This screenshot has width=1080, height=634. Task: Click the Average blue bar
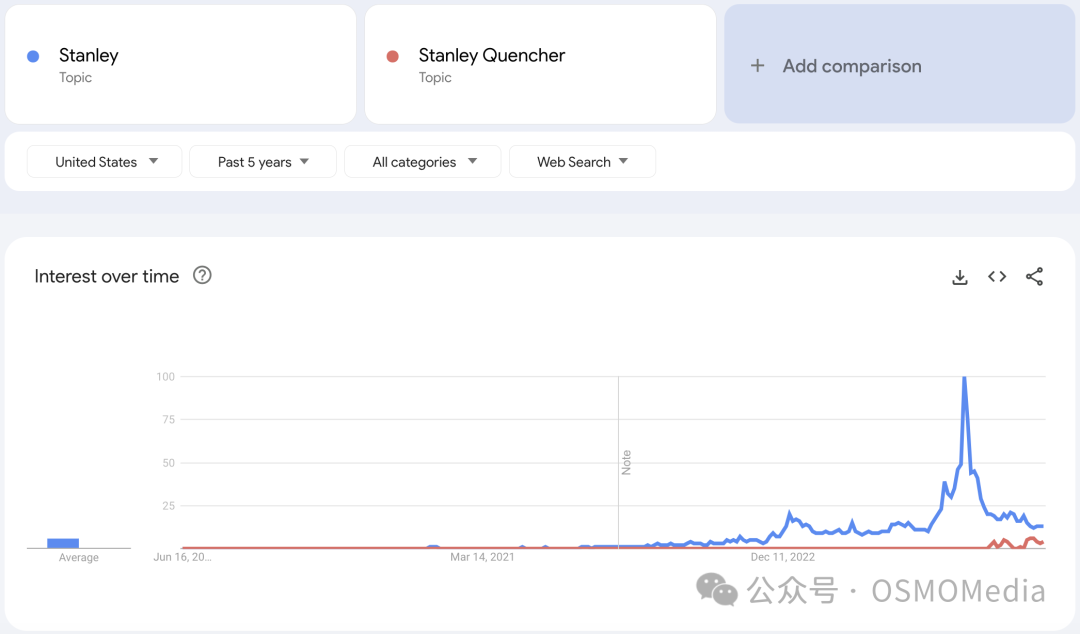pos(63,543)
